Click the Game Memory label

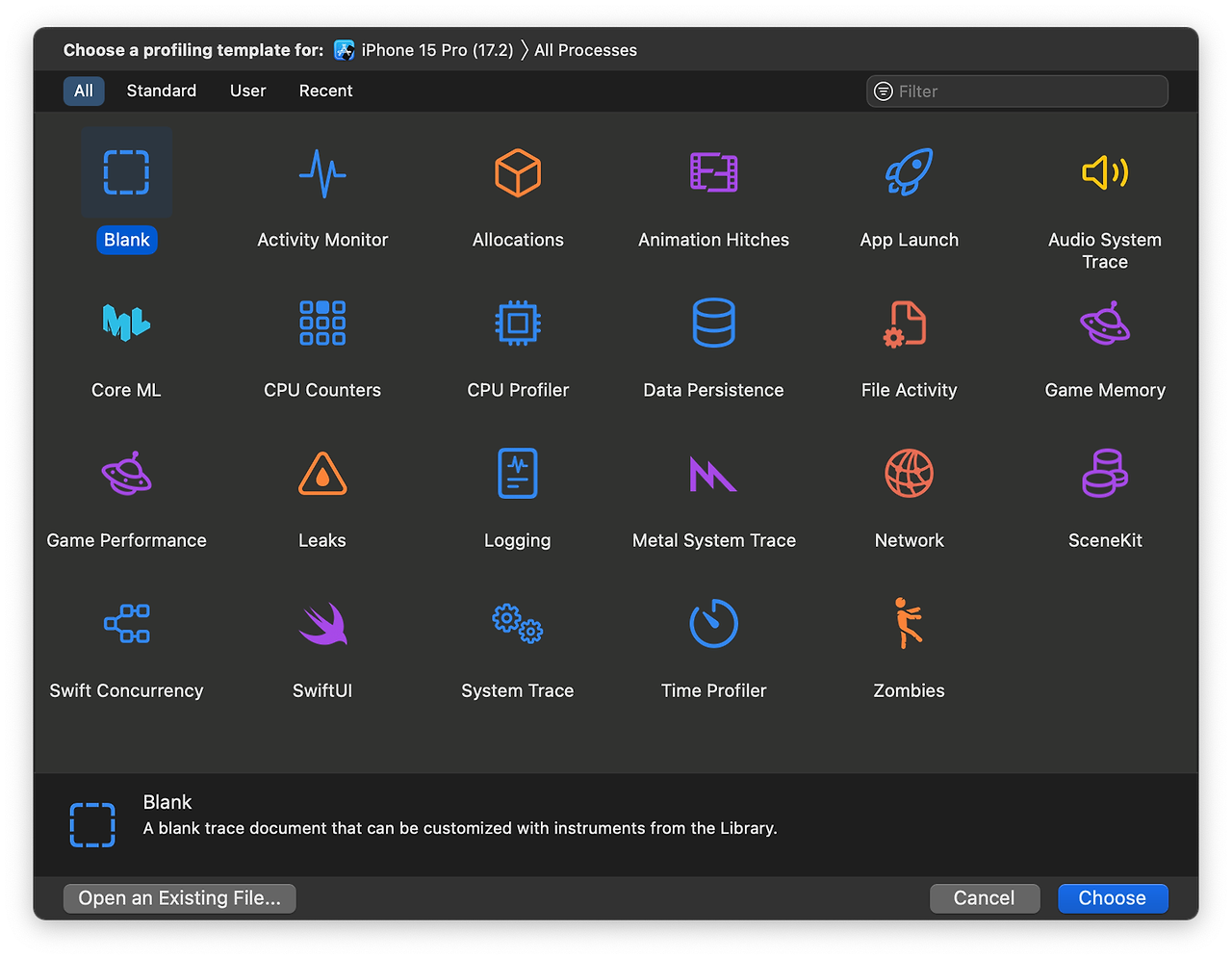coord(1105,390)
